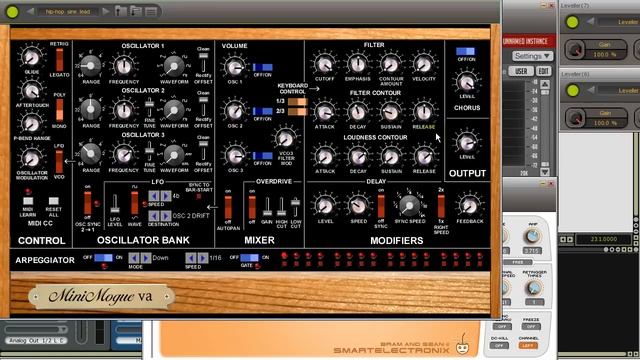
Task: Toggle the Autopan on/off switch
Action: click(x=228, y=207)
